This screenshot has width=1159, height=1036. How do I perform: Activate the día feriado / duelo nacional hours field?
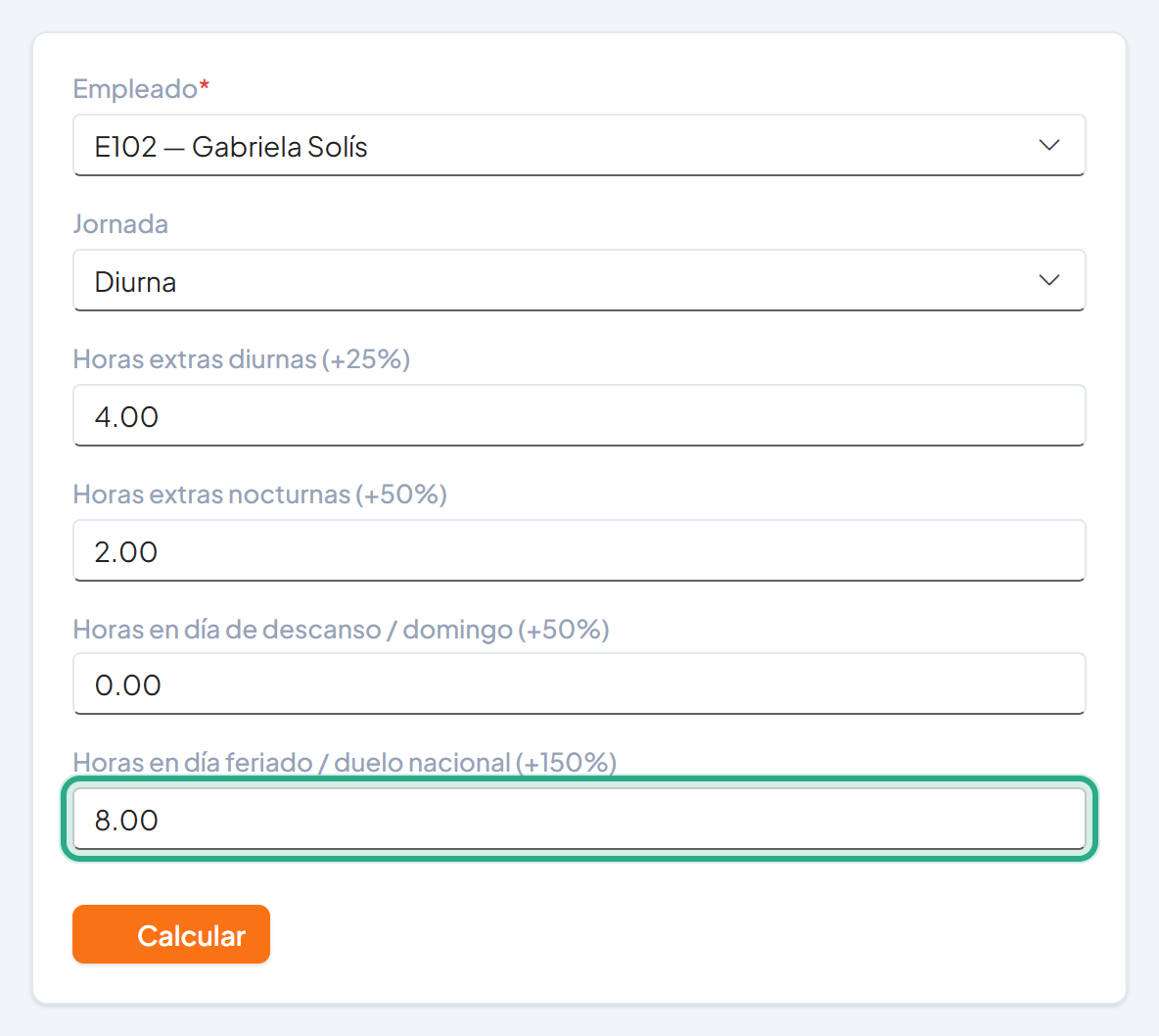click(x=579, y=819)
